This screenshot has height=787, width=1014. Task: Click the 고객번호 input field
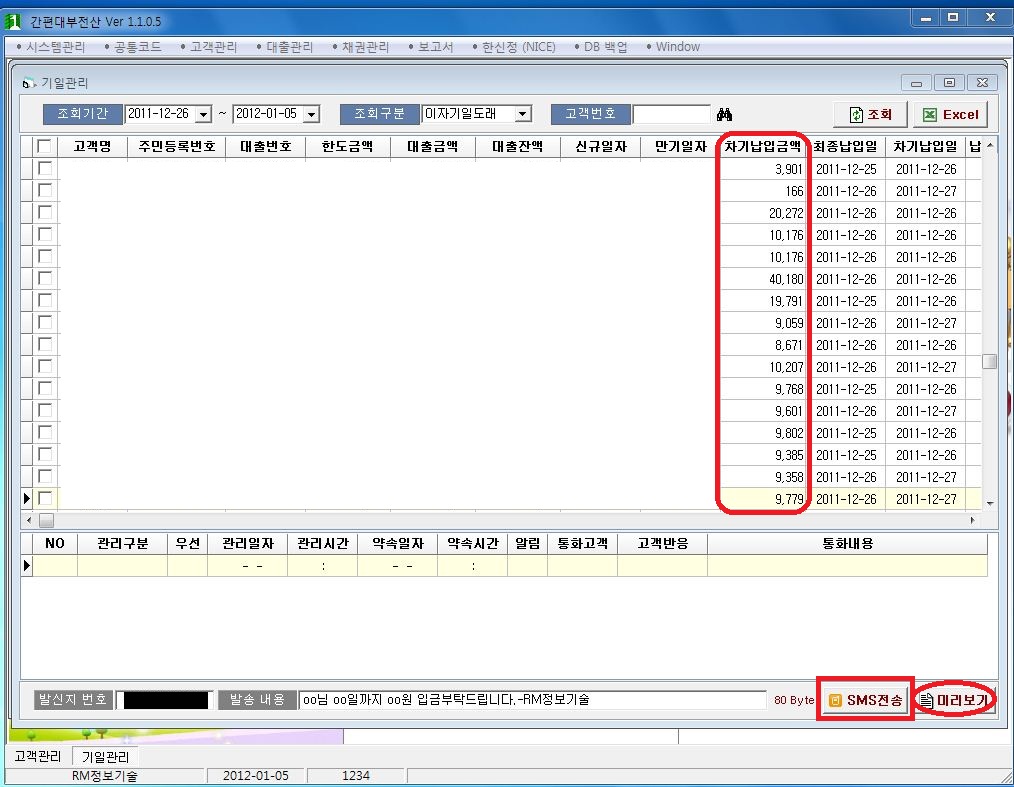[671, 114]
